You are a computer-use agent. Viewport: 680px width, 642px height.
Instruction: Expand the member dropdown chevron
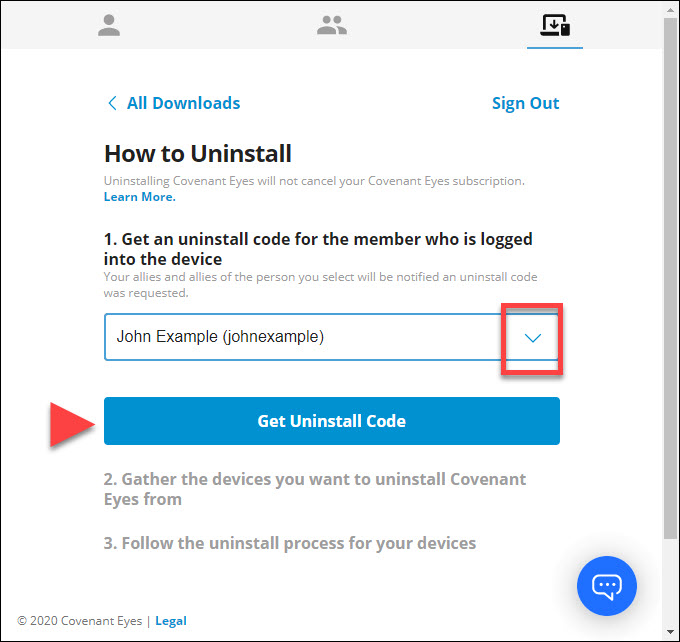533,337
